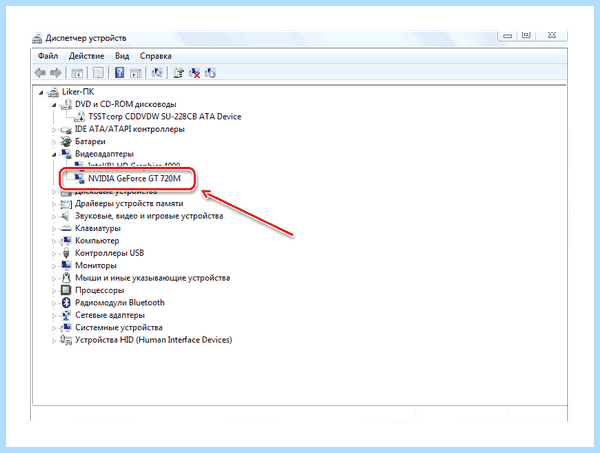The image size is (600, 453).
Task: Click the Видеоадаптеры category icon
Action: pos(66,154)
